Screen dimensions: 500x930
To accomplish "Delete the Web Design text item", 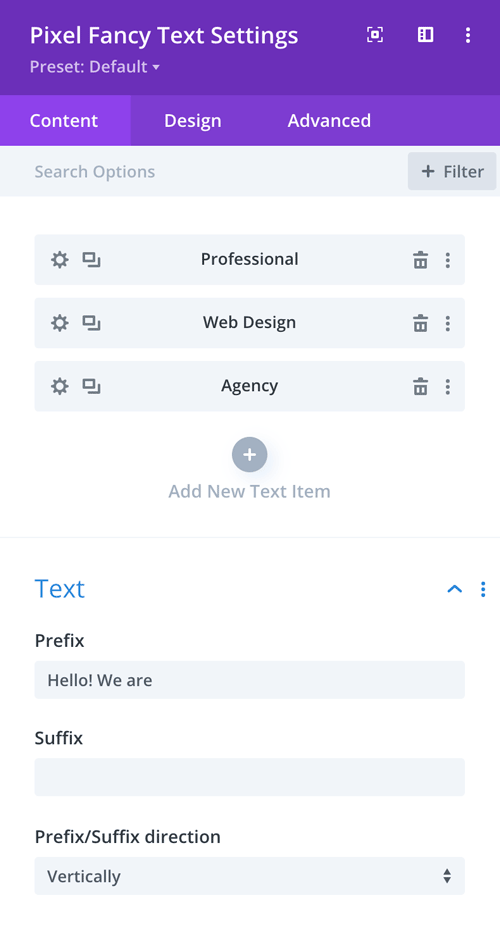I will [421, 323].
